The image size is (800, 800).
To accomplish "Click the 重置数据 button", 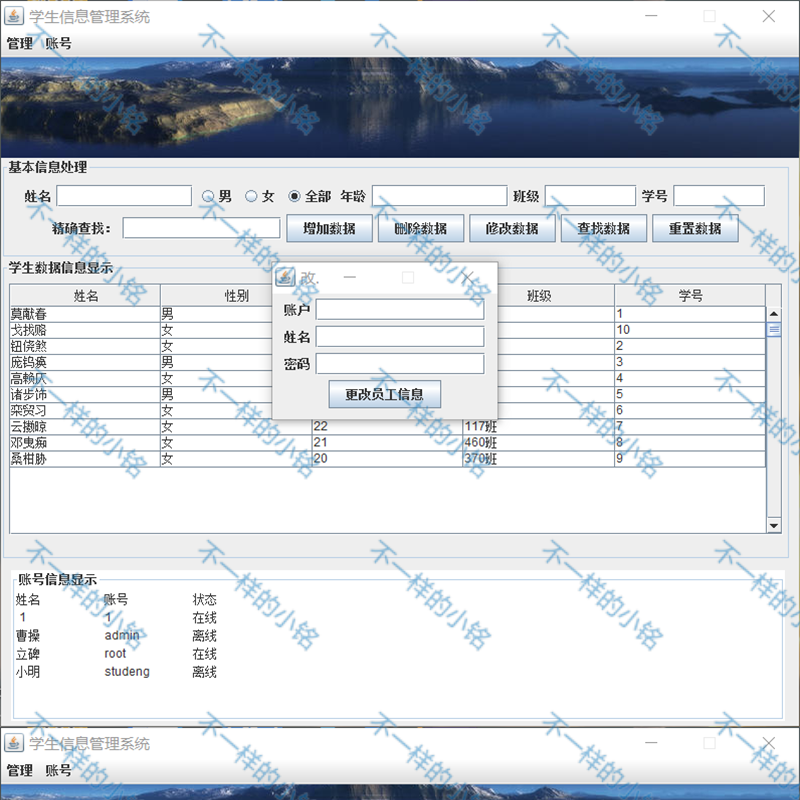I will (x=695, y=228).
